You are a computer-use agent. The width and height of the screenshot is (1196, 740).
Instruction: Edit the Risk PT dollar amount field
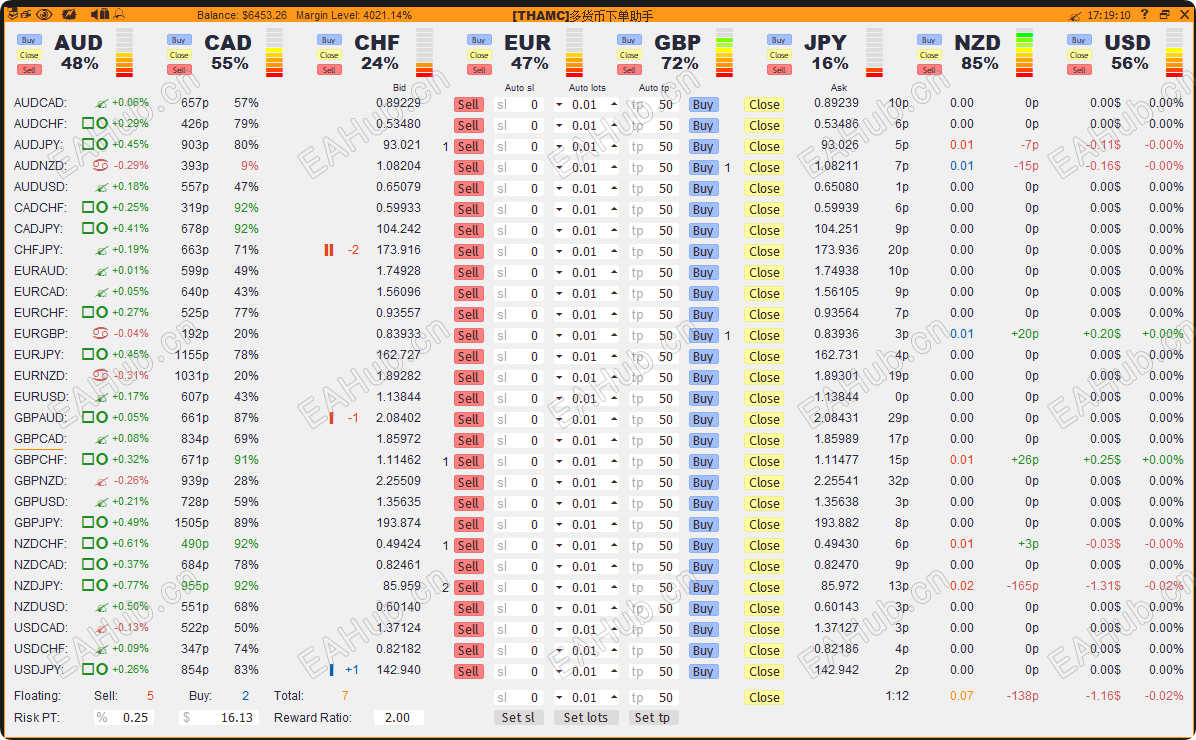219,718
